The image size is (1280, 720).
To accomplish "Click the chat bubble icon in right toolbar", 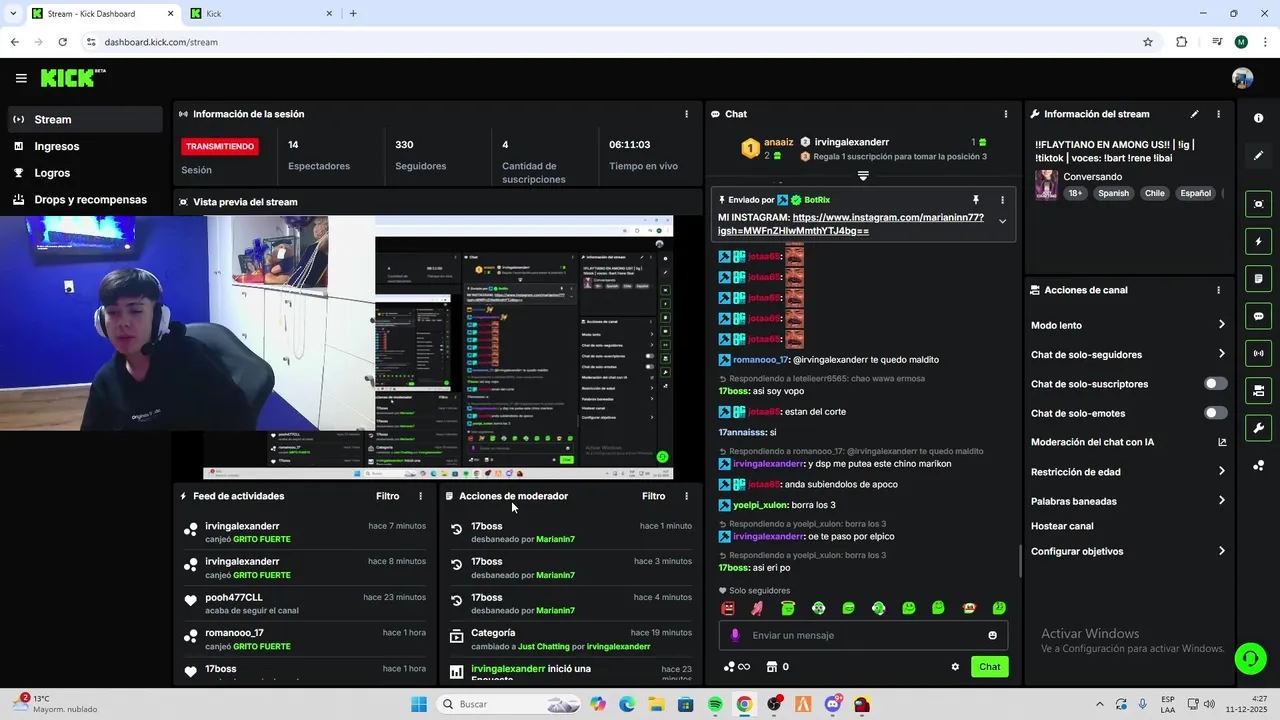I will coord(1258,316).
